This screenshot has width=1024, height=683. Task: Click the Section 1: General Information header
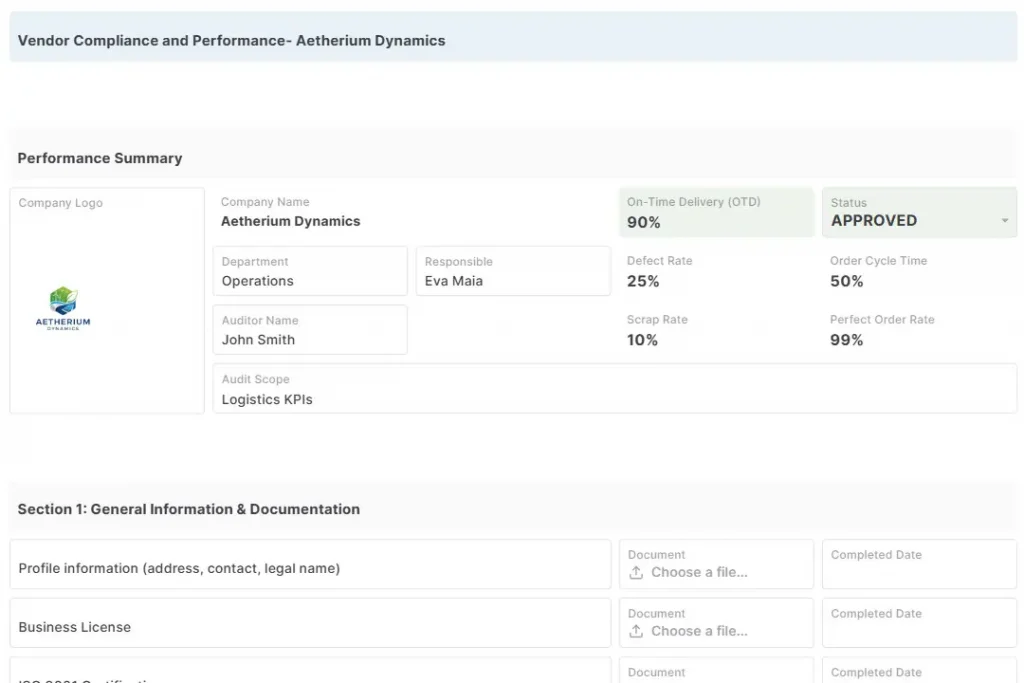point(190,509)
